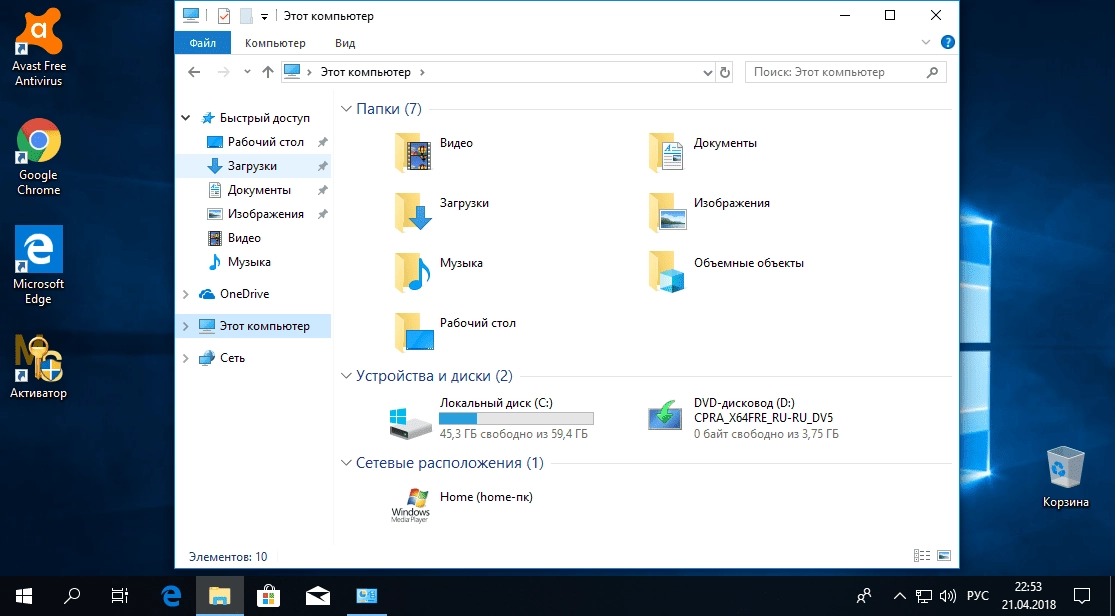Open the Объемные объекты folder
1115x616 pixels.
point(727,272)
